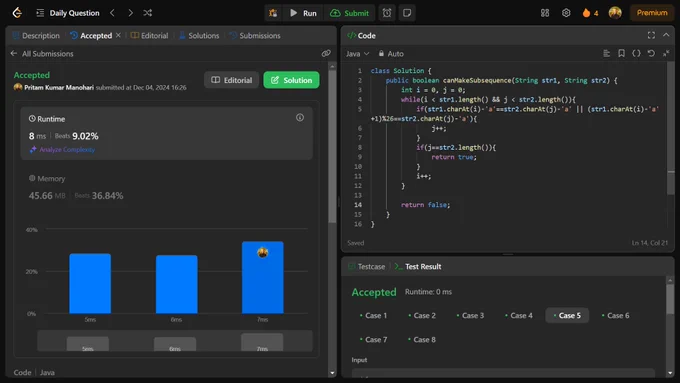Click the Premium button
680x383 pixels.
pyautogui.click(x=652, y=13)
